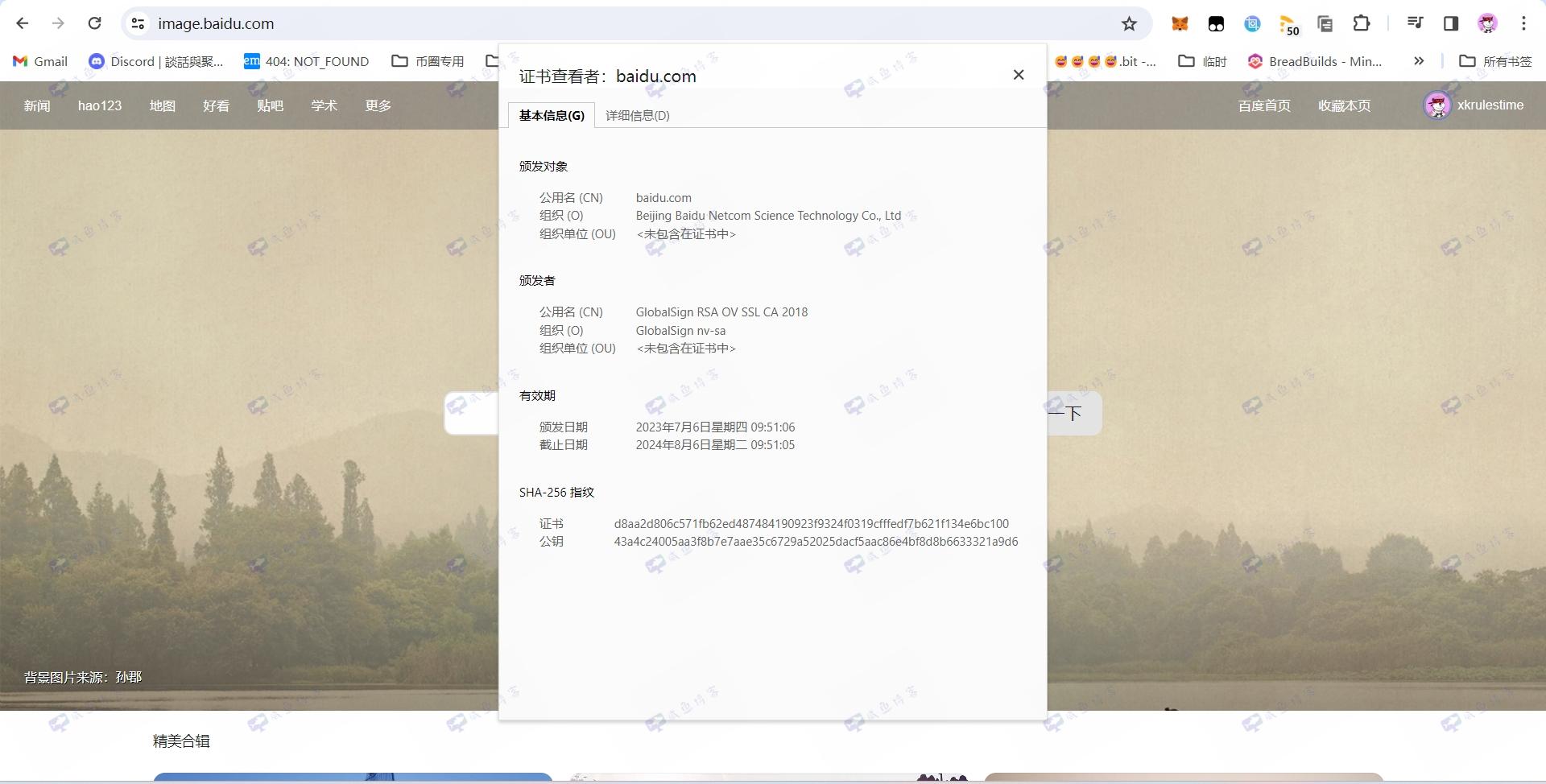Select certificate SHA-256 fingerprint d8aa2d80...
The height and width of the screenshot is (784, 1546).
coord(812,523)
